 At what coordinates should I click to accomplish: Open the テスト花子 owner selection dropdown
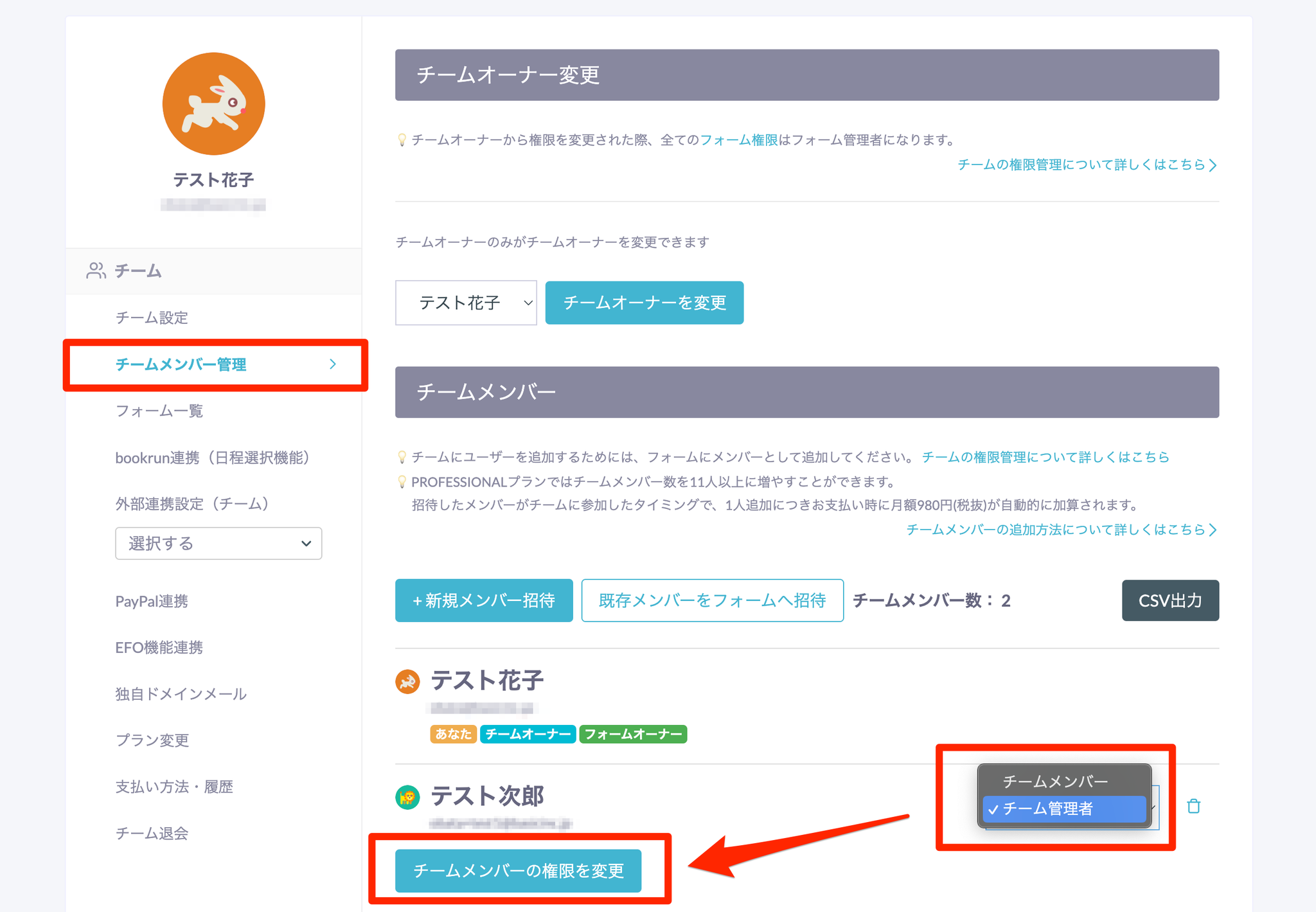(x=466, y=303)
